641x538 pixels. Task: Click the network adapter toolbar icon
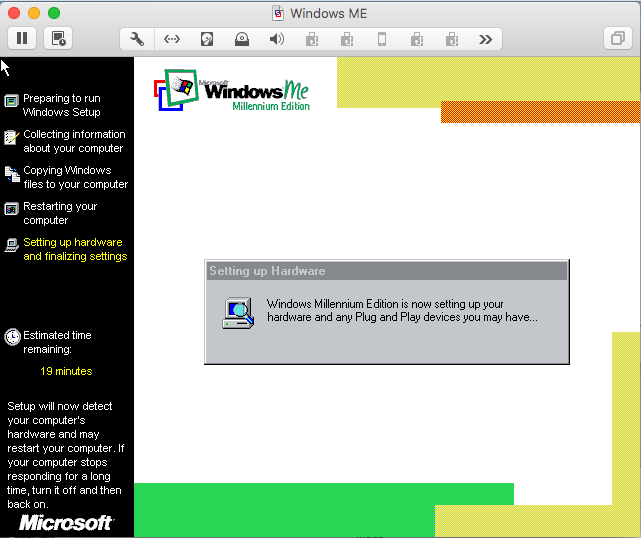click(x=172, y=39)
